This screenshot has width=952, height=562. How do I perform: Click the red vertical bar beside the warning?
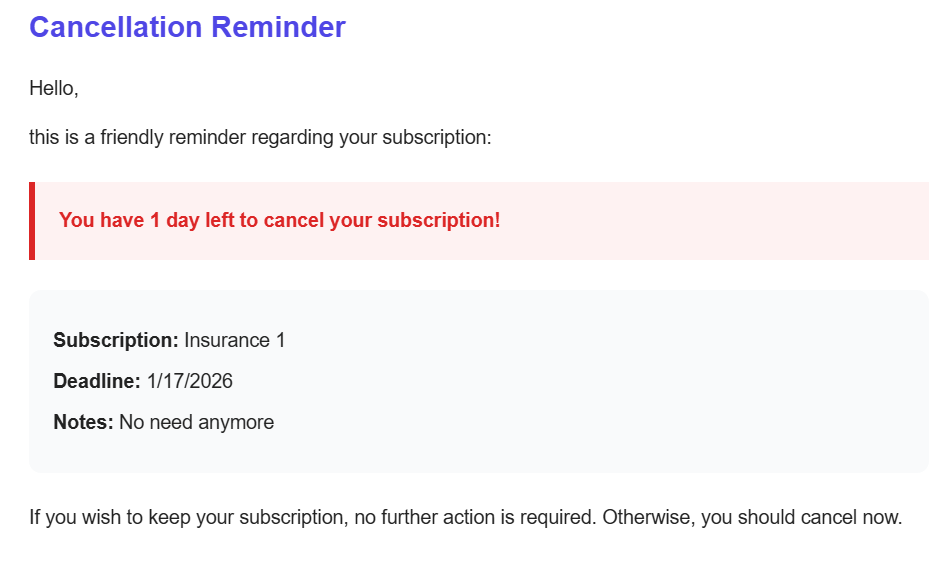point(32,221)
